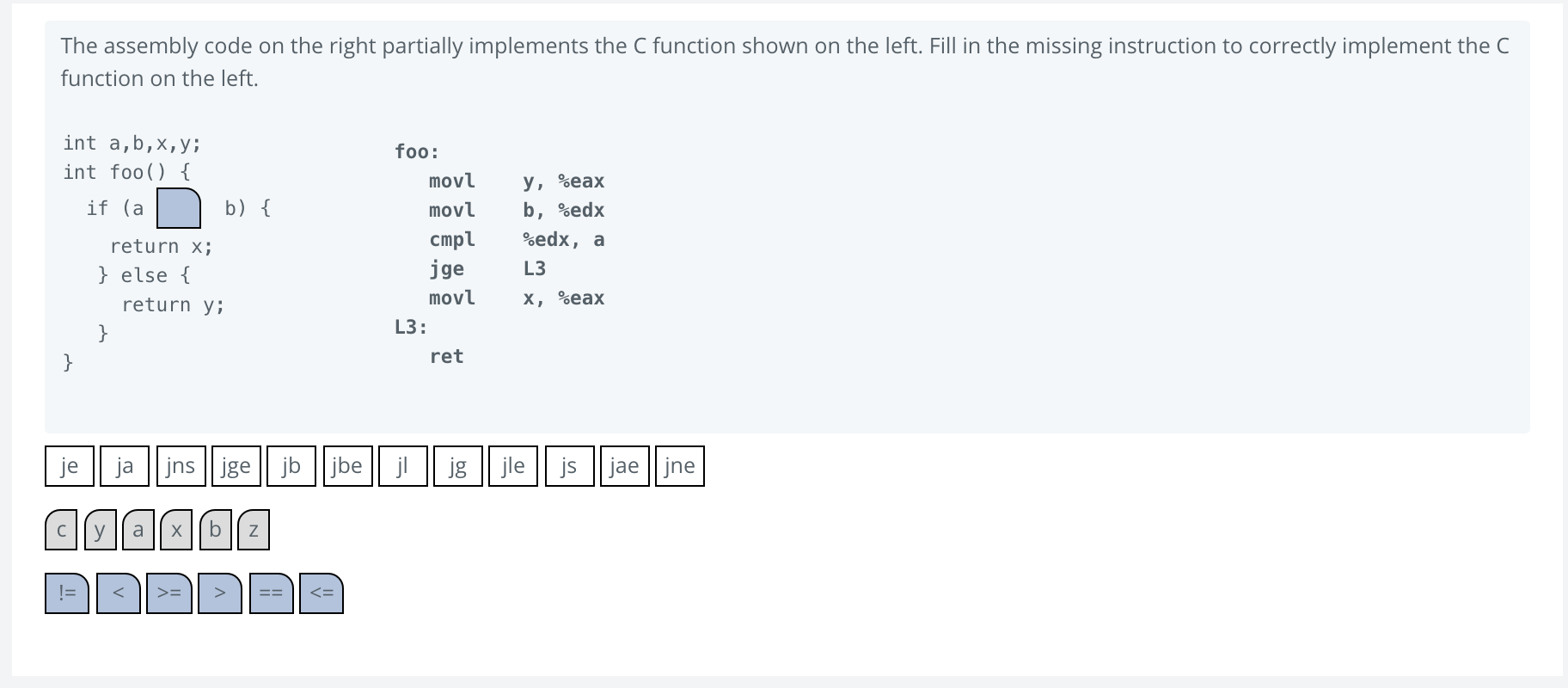The height and width of the screenshot is (688, 1568).
Task: Select the js jump instruction token
Action: pyautogui.click(x=568, y=466)
